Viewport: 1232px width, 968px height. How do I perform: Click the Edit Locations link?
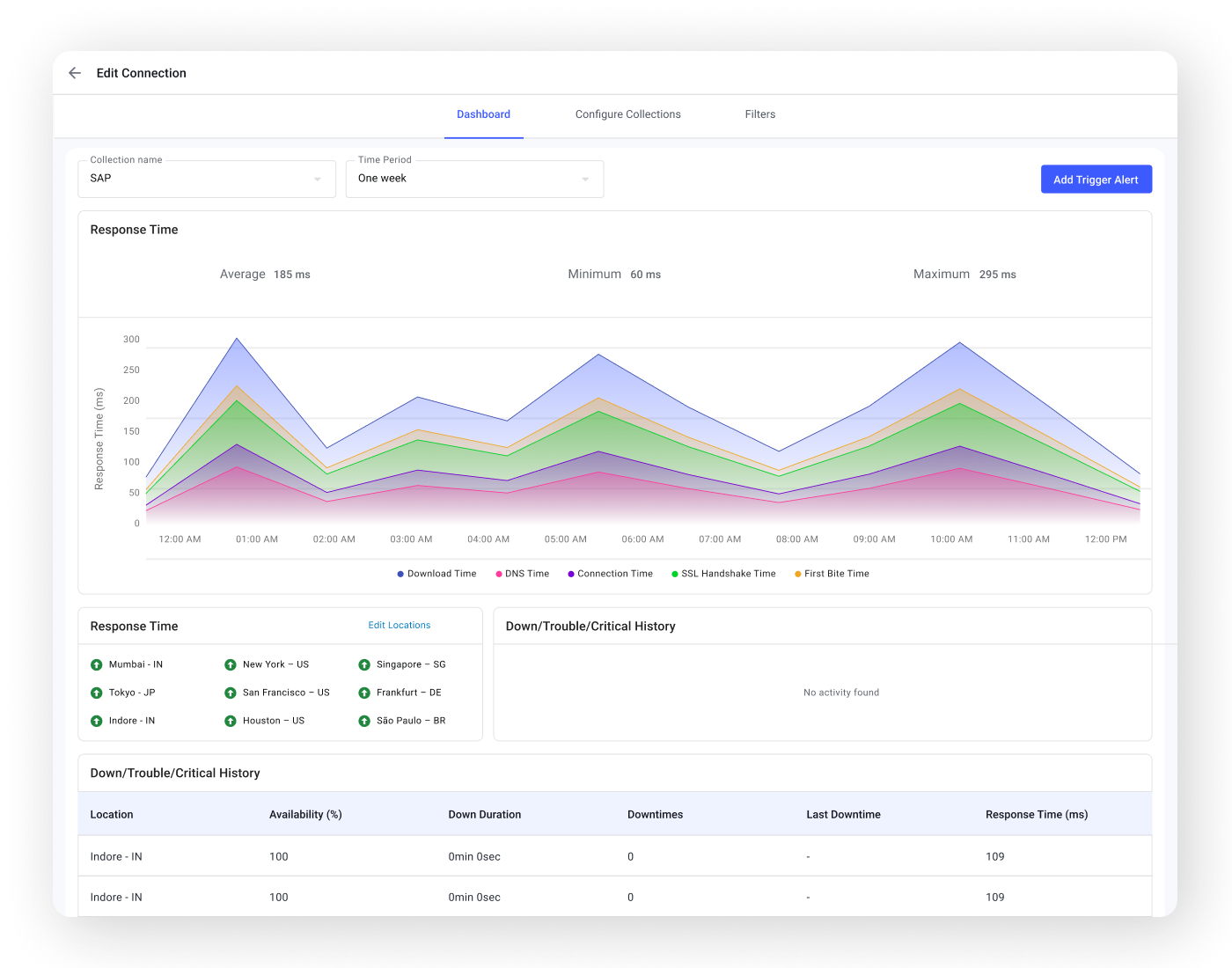click(399, 625)
